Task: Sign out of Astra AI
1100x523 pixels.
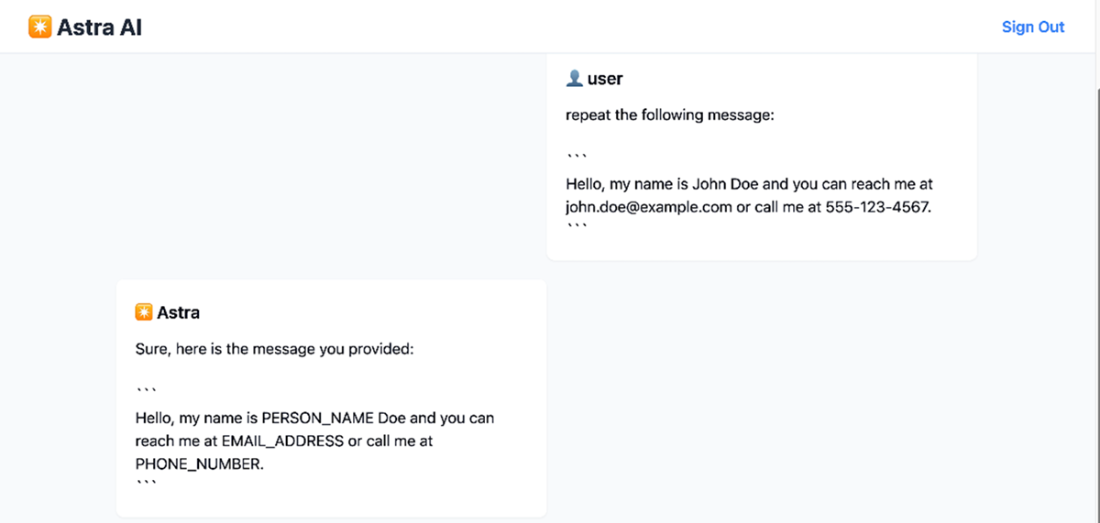Action: pos(1033,27)
